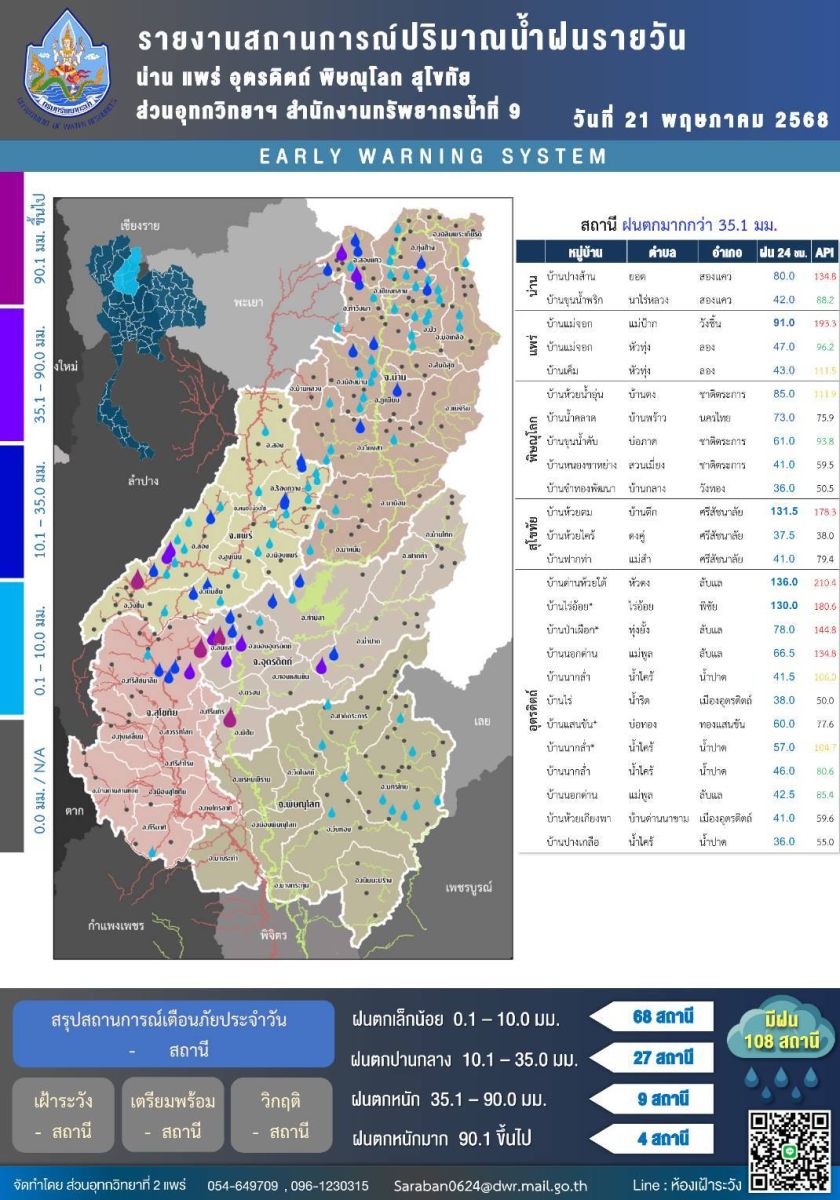This screenshot has height=1200, width=840.
Task: Click the API column header
Action: pyautogui.click(x=825, y=252)
